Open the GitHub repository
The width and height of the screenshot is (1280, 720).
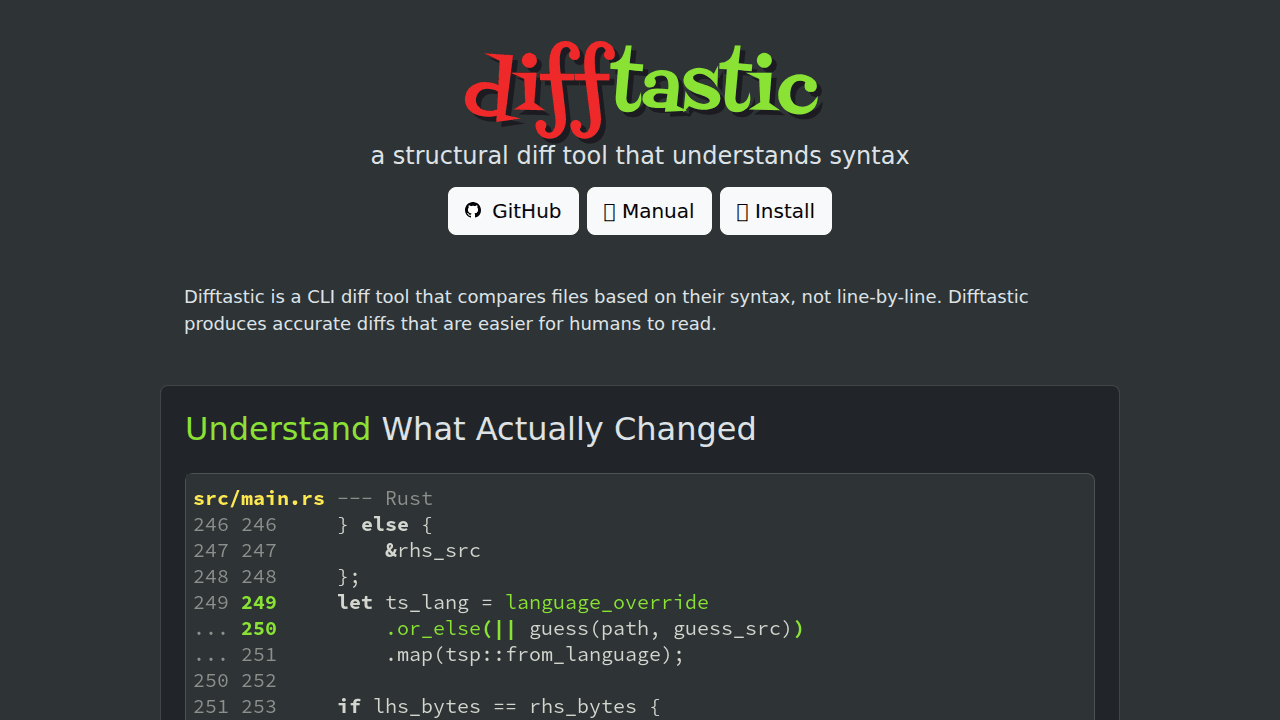point(513,210)
